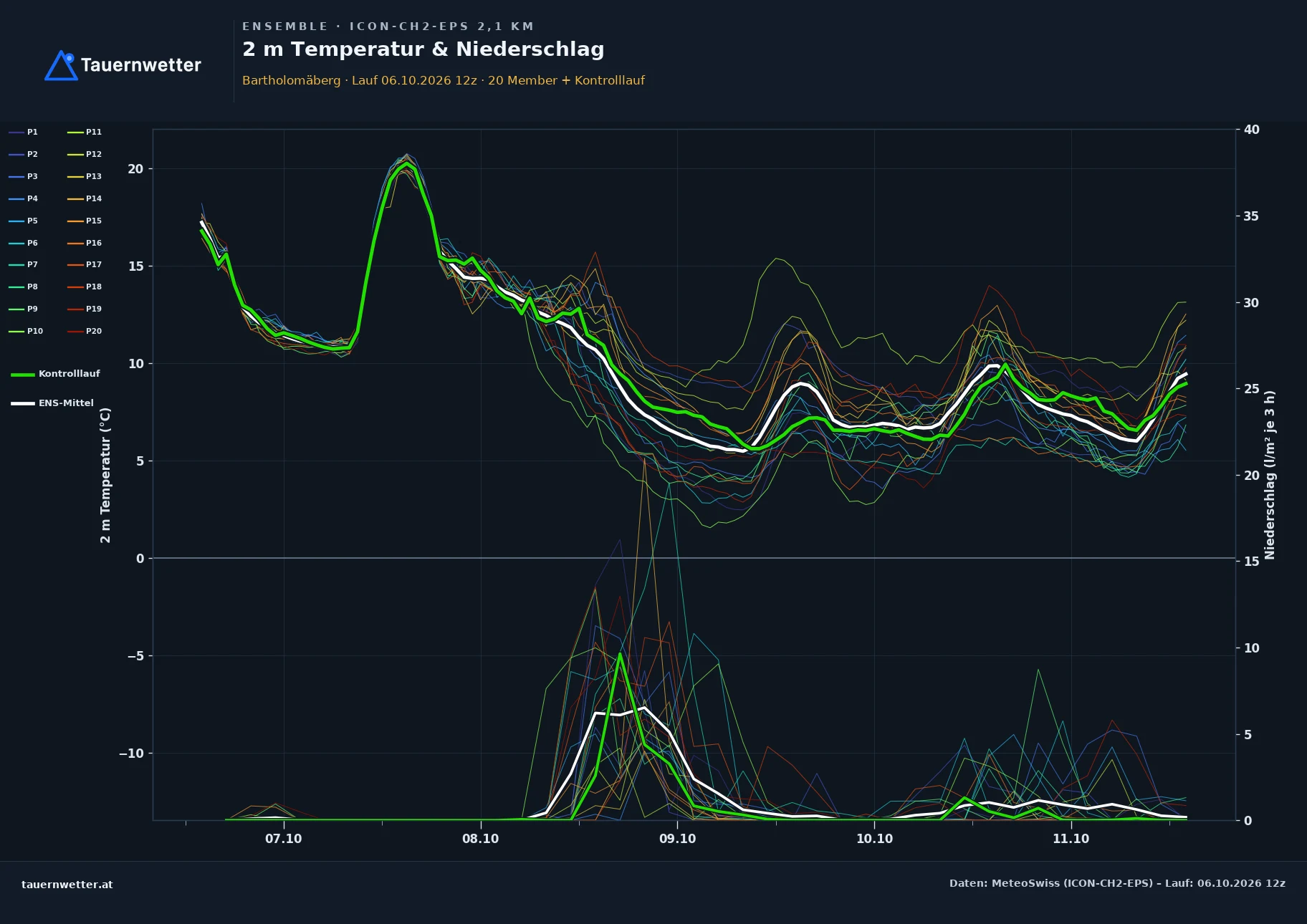Click the 08.10 date axis label
1307x924 pixels.
[x=480, y=839]
